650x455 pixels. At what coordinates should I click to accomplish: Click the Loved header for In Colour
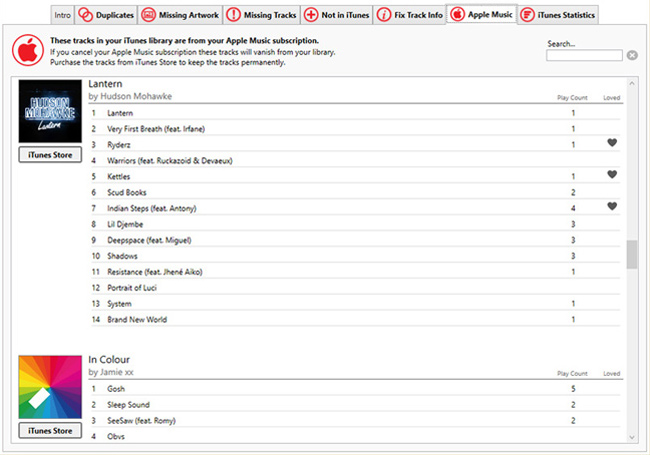point(611,373)
